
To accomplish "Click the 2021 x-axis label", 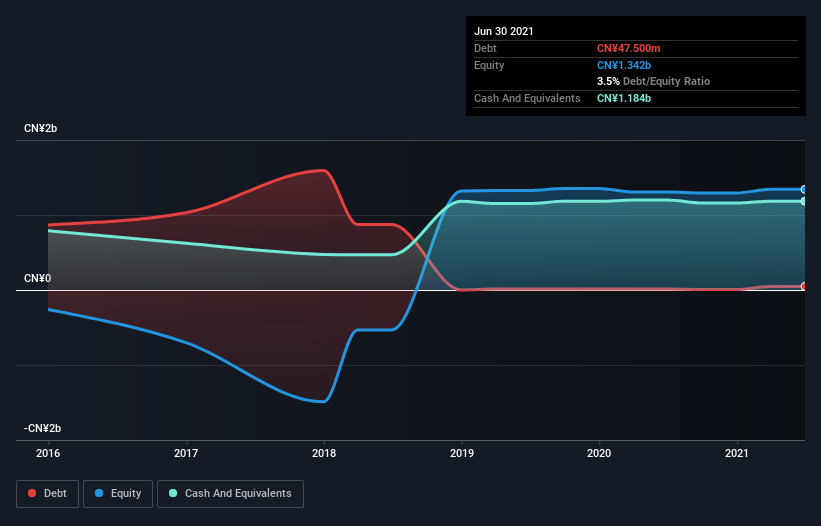I will [737, 453].
